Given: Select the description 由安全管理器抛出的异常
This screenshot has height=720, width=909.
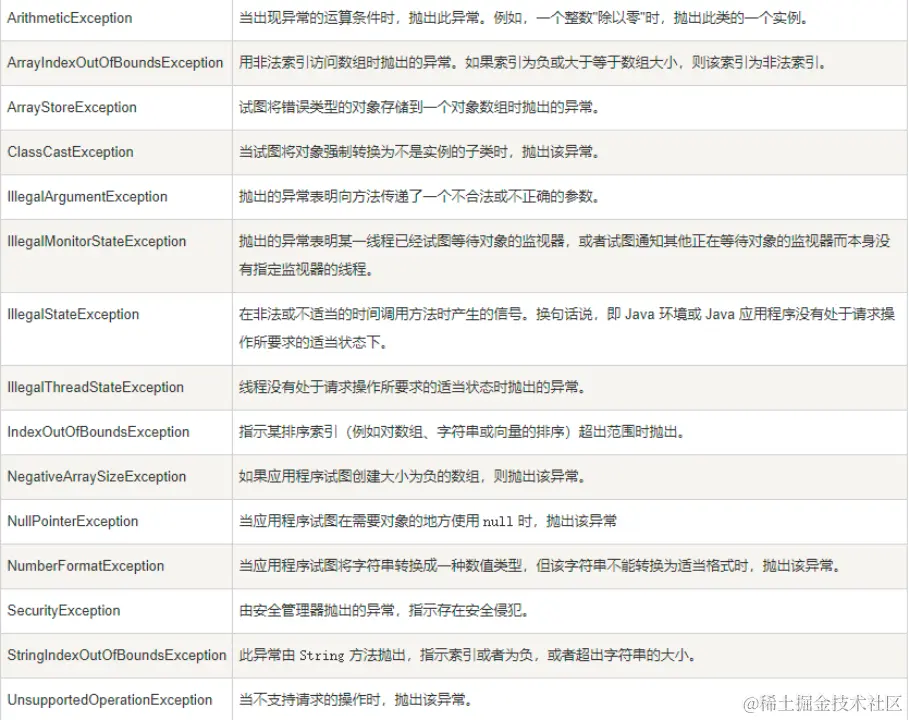Looking at the screenshot, I should point(384,610).
